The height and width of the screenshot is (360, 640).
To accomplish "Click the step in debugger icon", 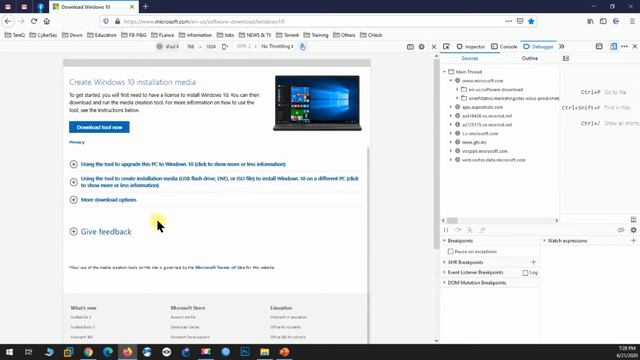I will coord(470,230).
